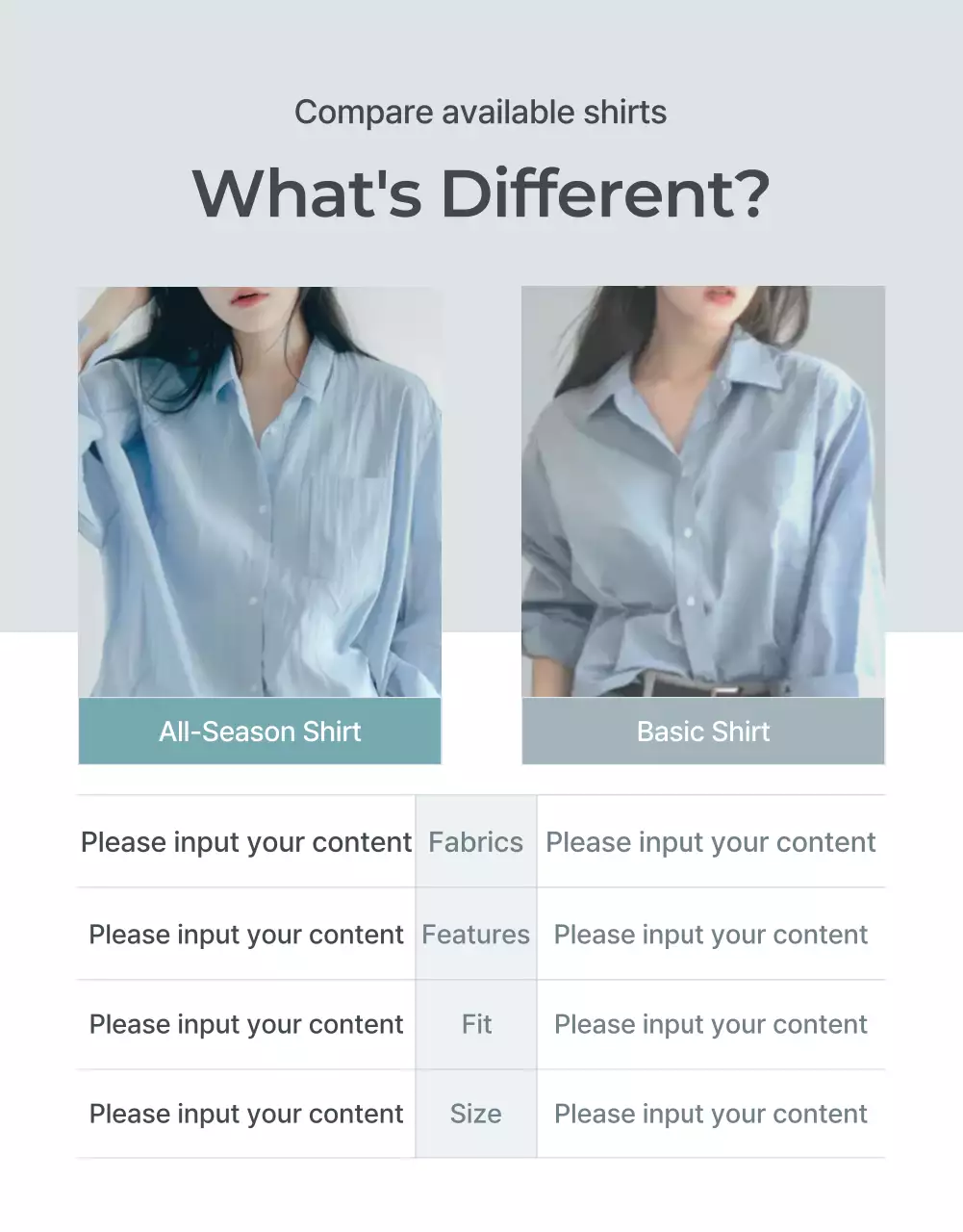The width and height of the screenshot is (963, 1232).
Task: Click the All-Season Shirt photo
Action: 260,492
